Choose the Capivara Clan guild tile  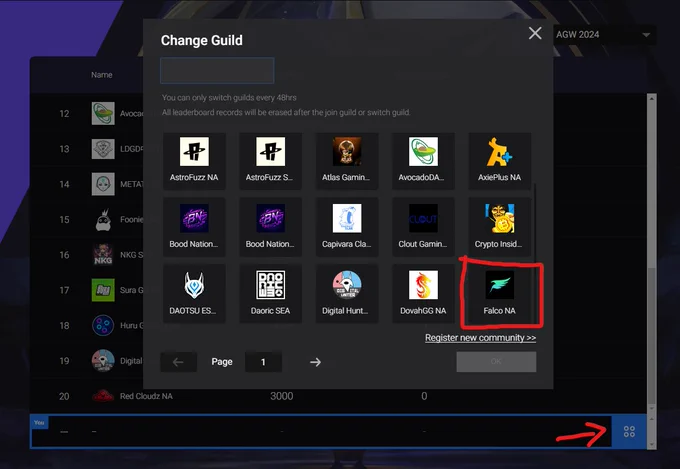click(347, 228)
